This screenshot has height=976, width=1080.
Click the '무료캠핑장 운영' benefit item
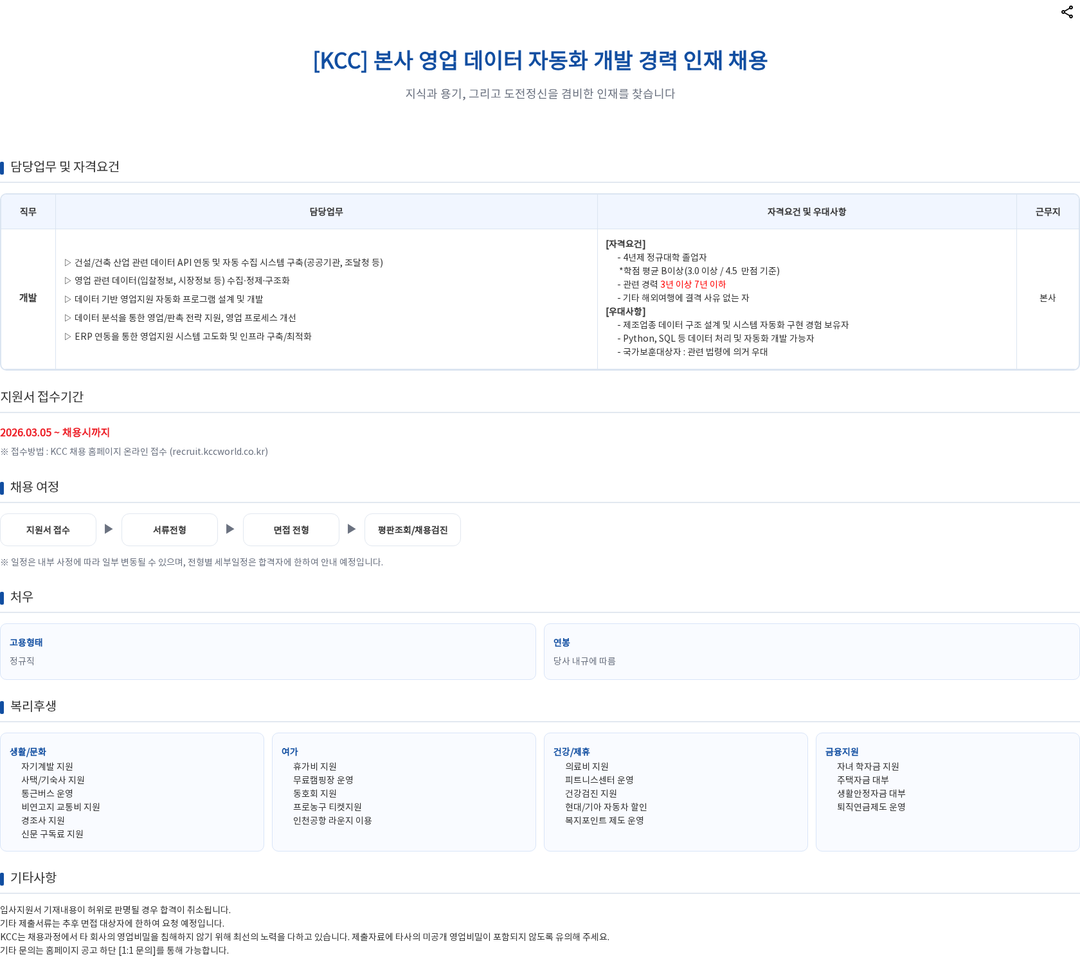pyautogui.click(x=323, y=780)
